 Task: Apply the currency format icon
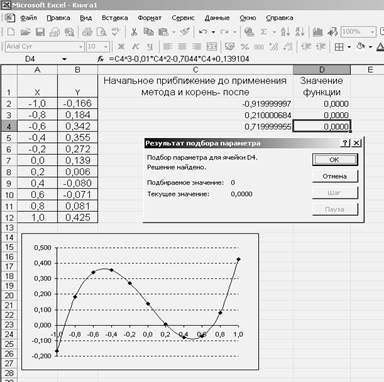230,47
